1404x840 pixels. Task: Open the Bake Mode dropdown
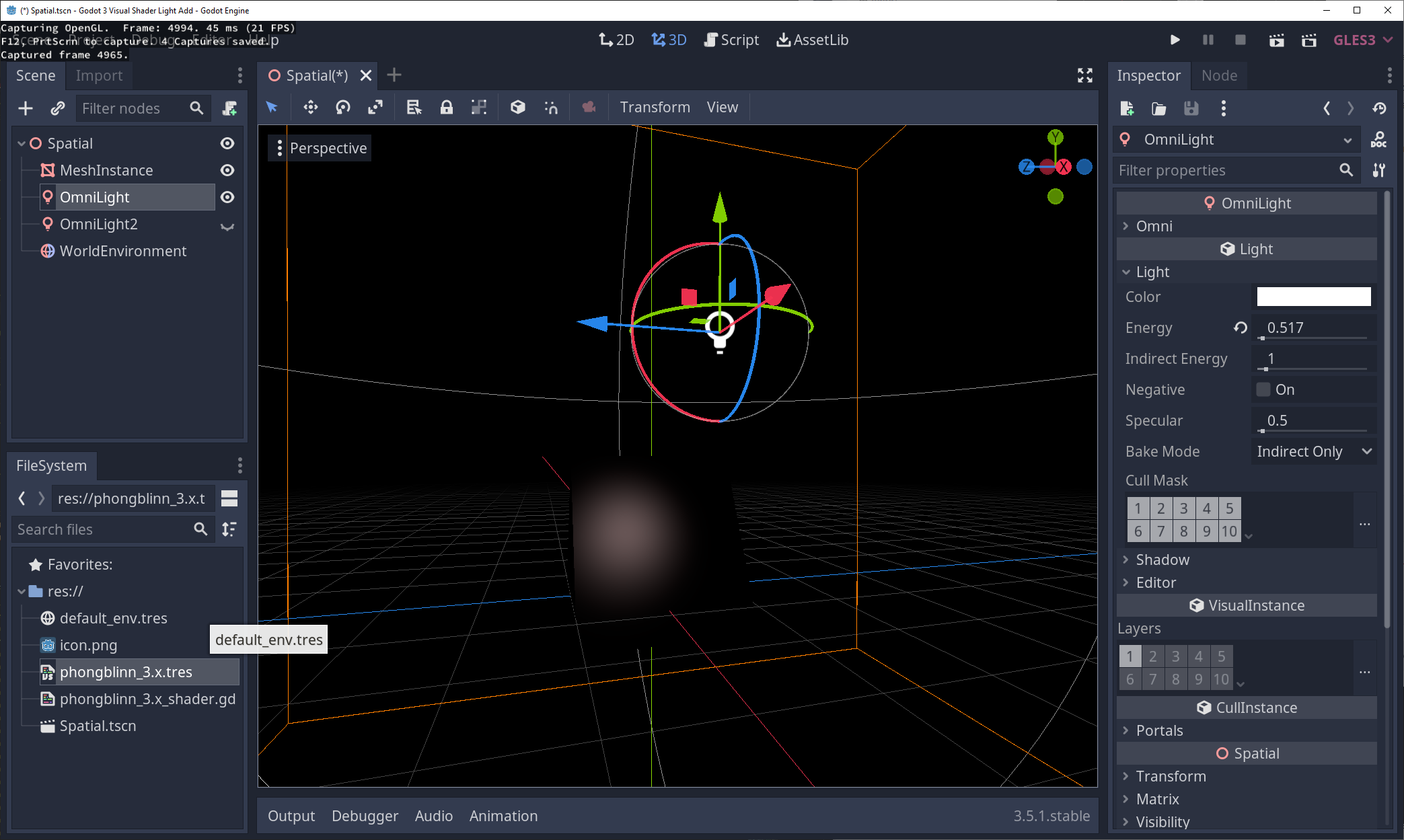(x=1312, y=451)
